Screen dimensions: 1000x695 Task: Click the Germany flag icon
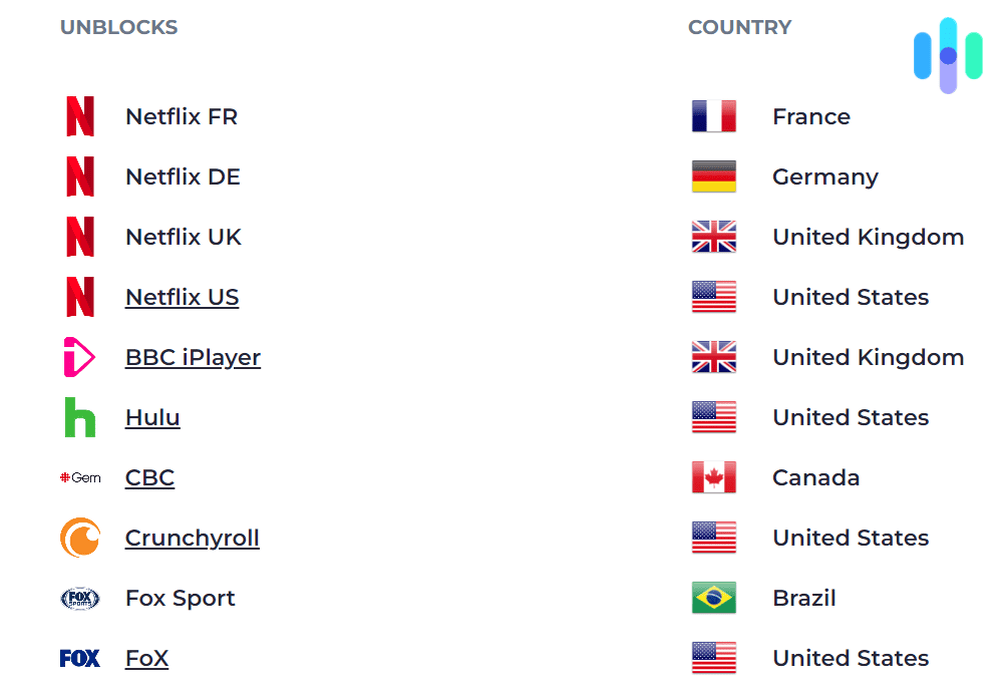click(714, 177)
